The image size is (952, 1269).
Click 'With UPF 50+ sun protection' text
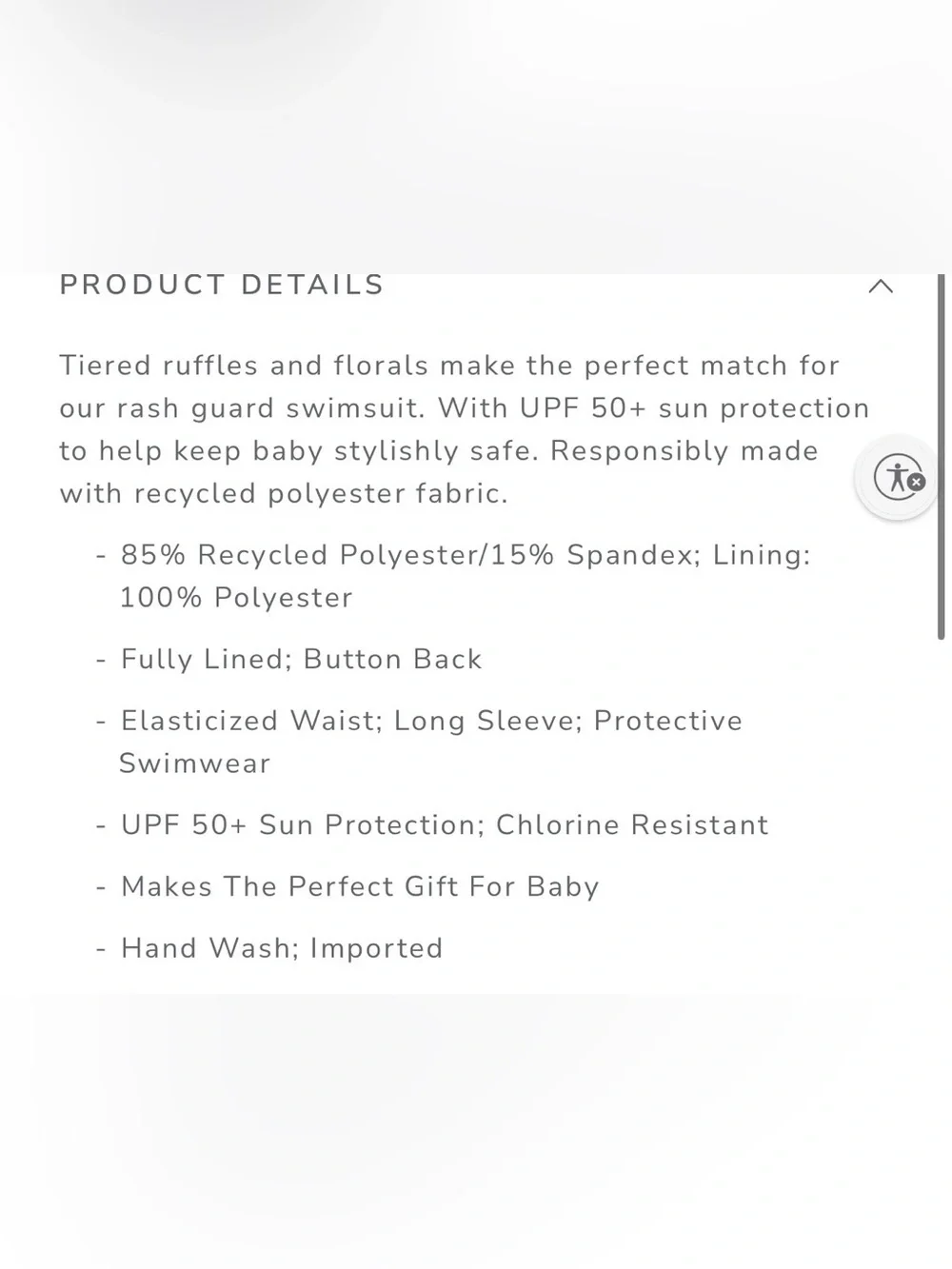[x=654, y=408]
